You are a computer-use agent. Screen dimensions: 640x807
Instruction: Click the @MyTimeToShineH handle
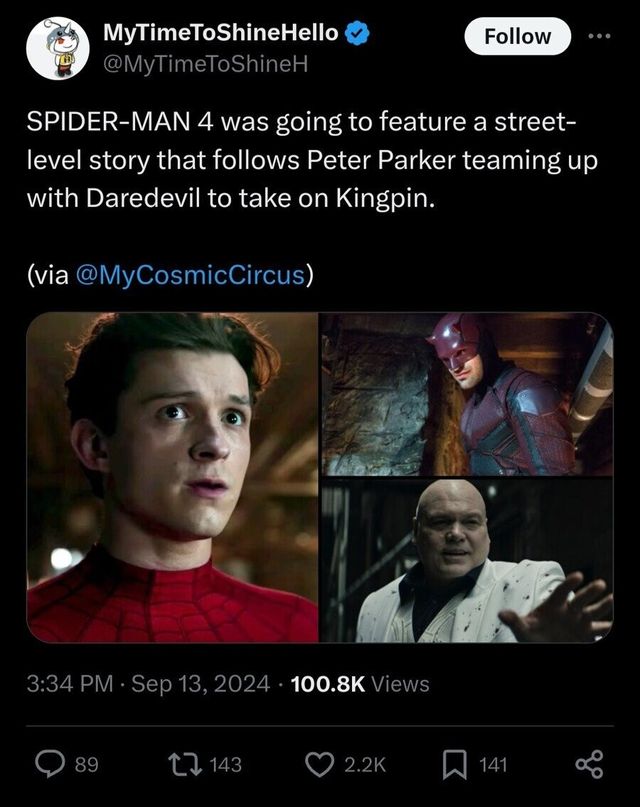pos(205,64)
